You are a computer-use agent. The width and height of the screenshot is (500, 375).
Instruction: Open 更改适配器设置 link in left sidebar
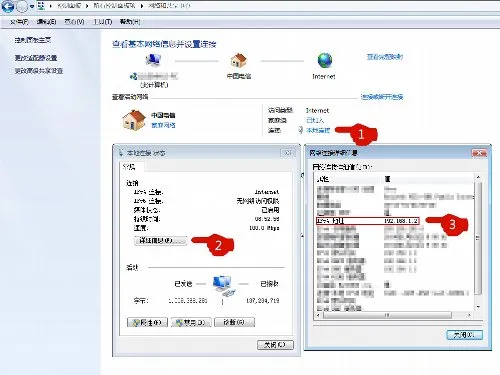[x=36, y=58]
